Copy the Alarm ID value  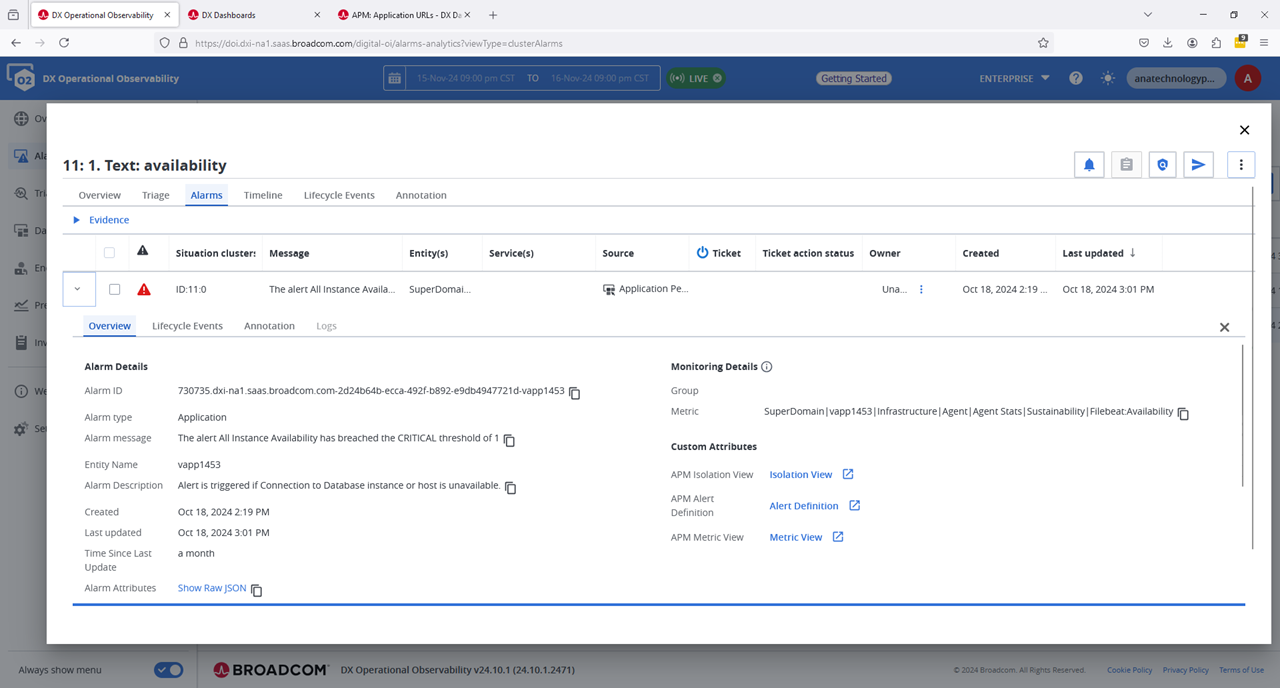point(575,393)
